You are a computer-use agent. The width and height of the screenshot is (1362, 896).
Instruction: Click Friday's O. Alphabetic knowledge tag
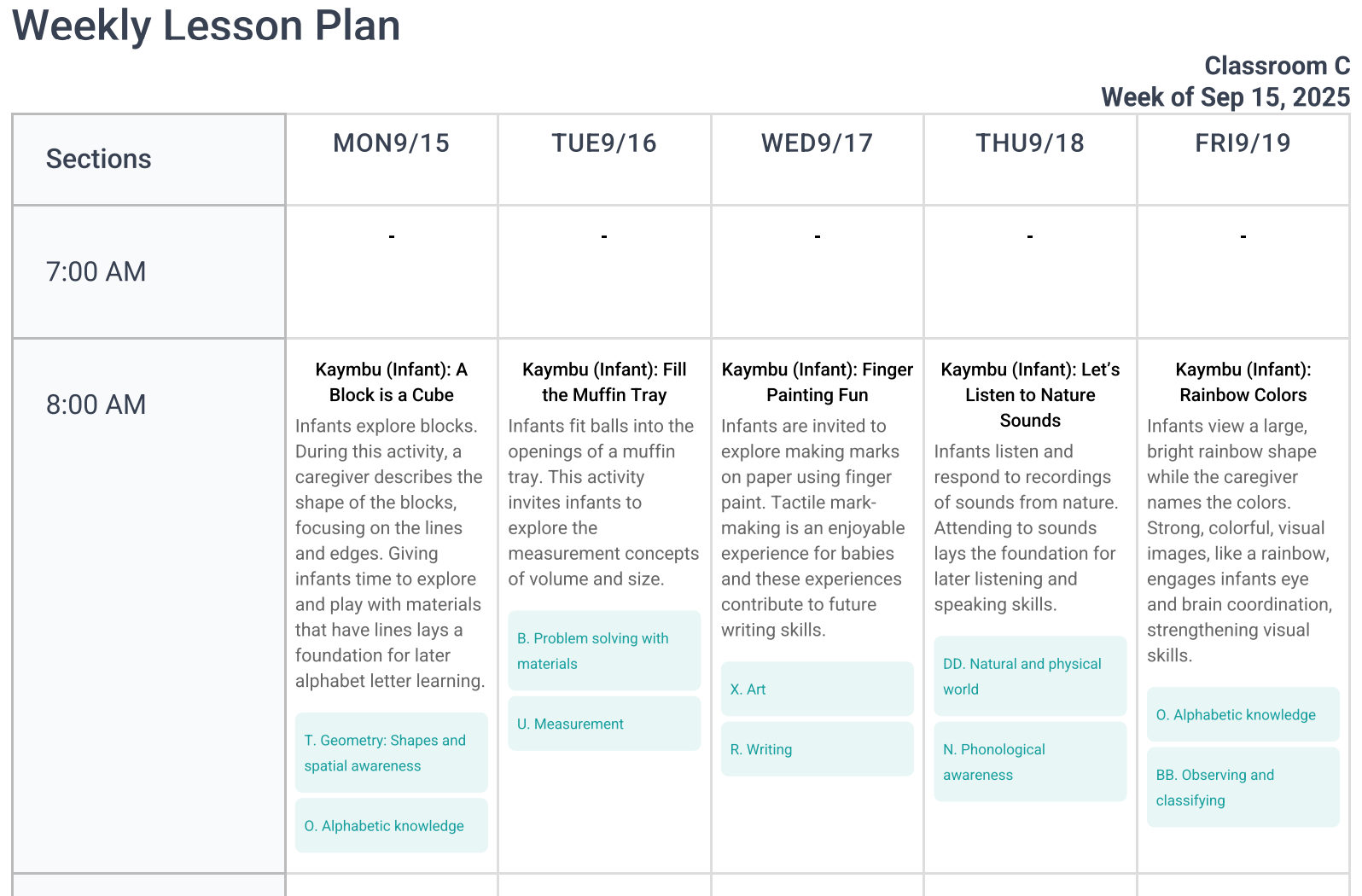(1243, 715)
